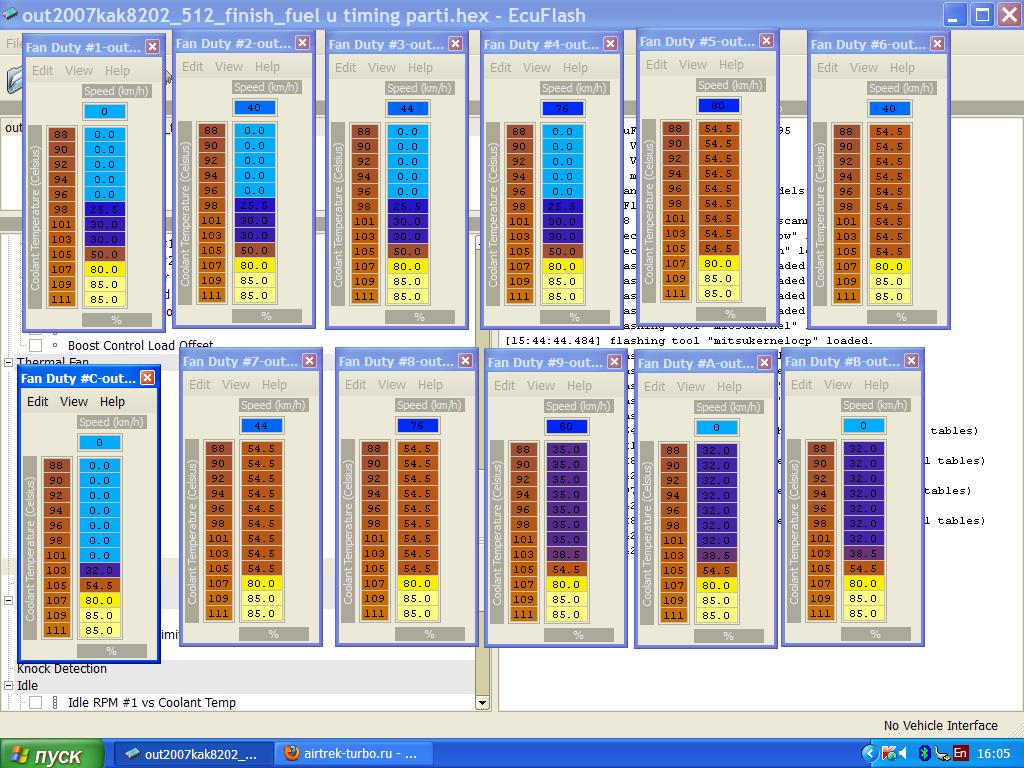Close the Fan Duty #5 table window
This screenshot has height=768, width=1024.
(766, 41)
